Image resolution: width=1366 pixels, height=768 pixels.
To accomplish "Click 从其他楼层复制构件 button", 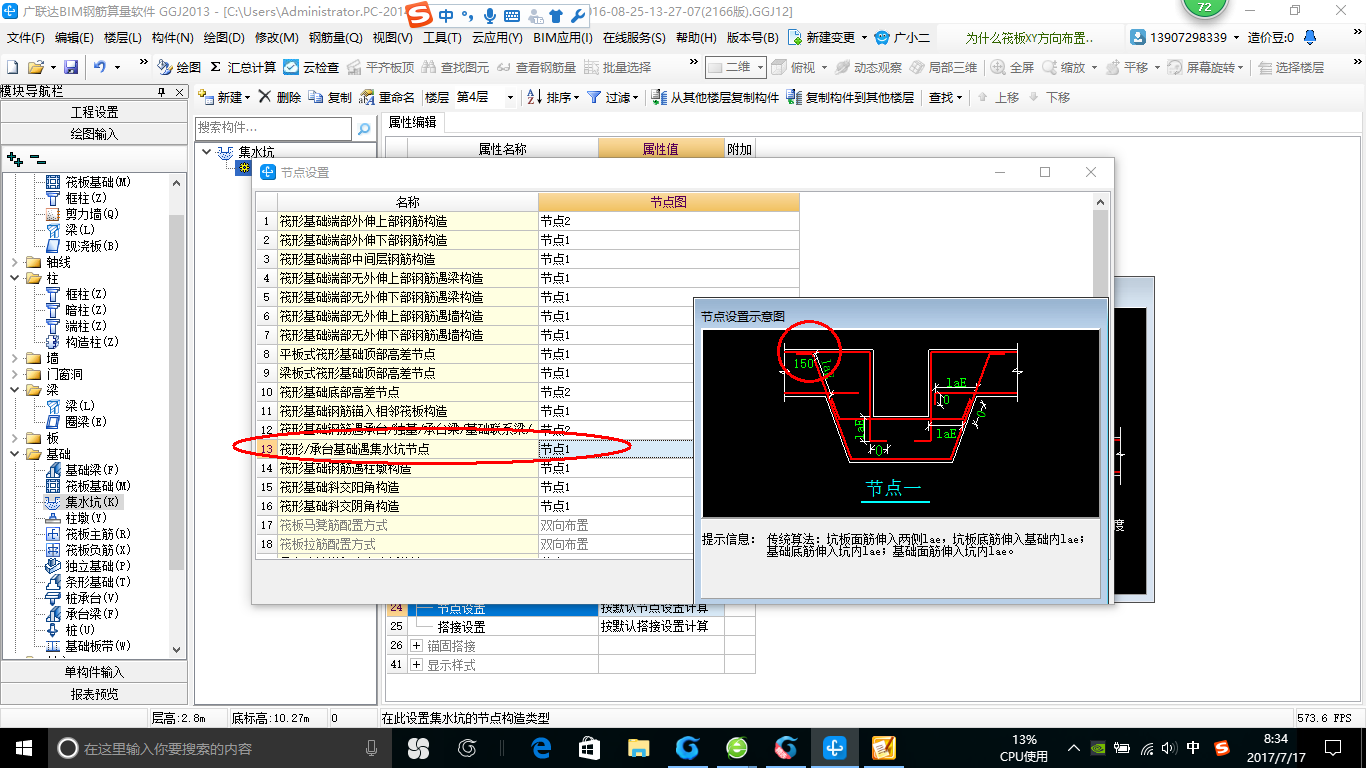I will 715,97.
